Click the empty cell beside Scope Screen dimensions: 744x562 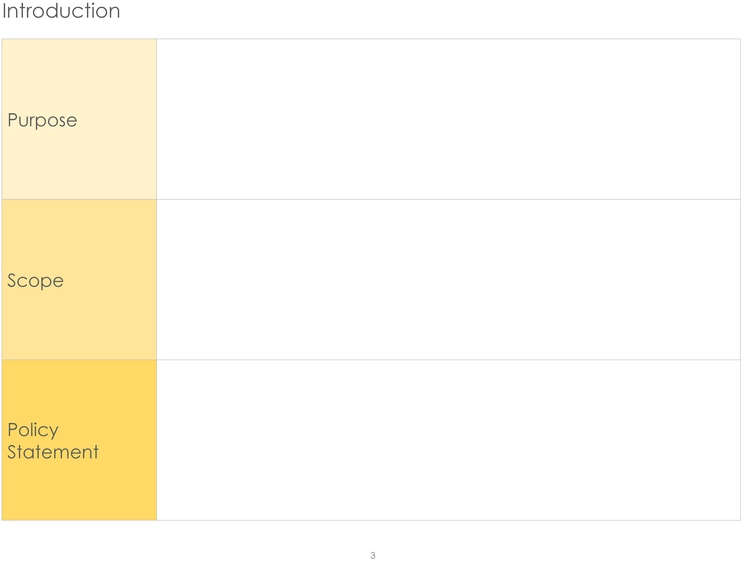(448, 280)
